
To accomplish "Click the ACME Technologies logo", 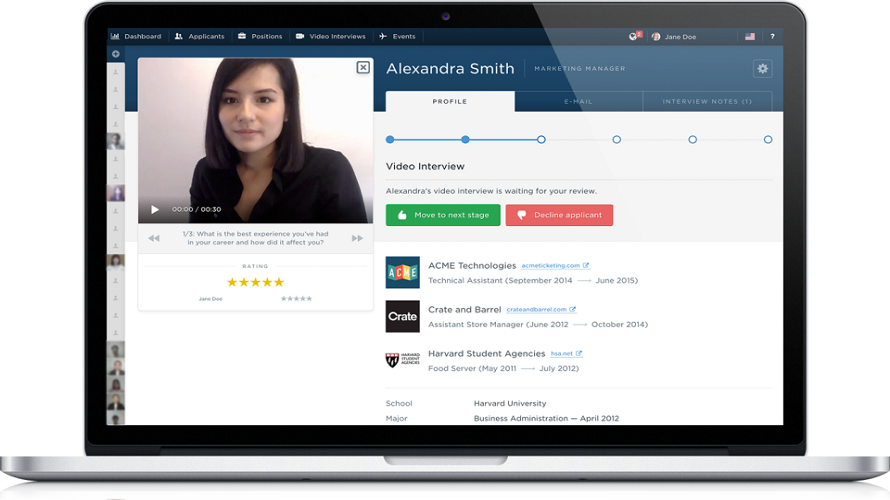I will point(402,272).
